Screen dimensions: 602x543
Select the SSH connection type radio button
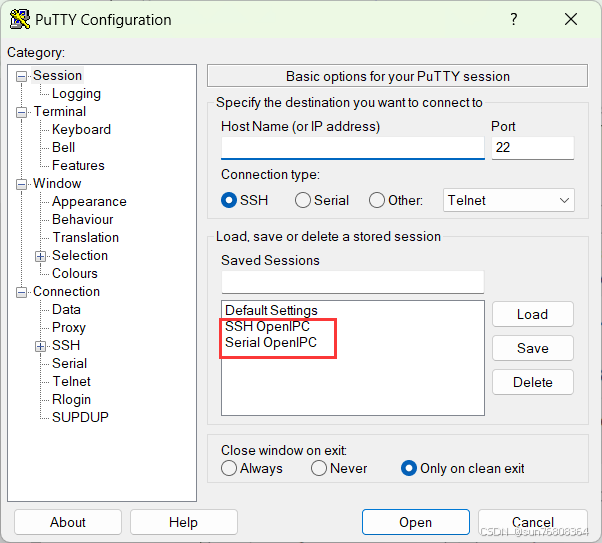click(229, 200)
